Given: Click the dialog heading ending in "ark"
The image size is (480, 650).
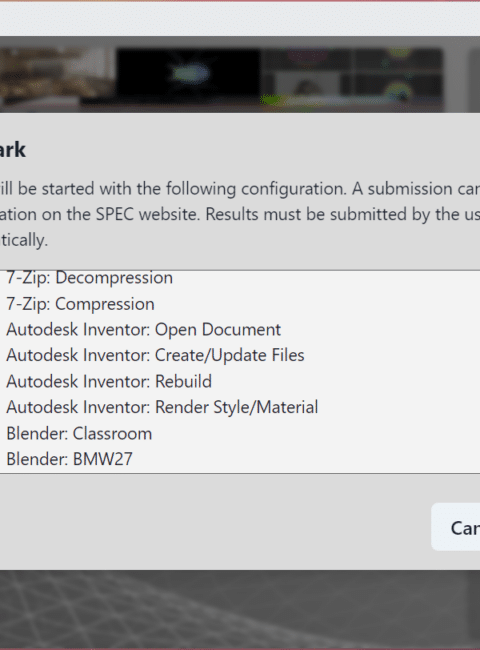Looking at the screenshot, I should pos(13,150).
